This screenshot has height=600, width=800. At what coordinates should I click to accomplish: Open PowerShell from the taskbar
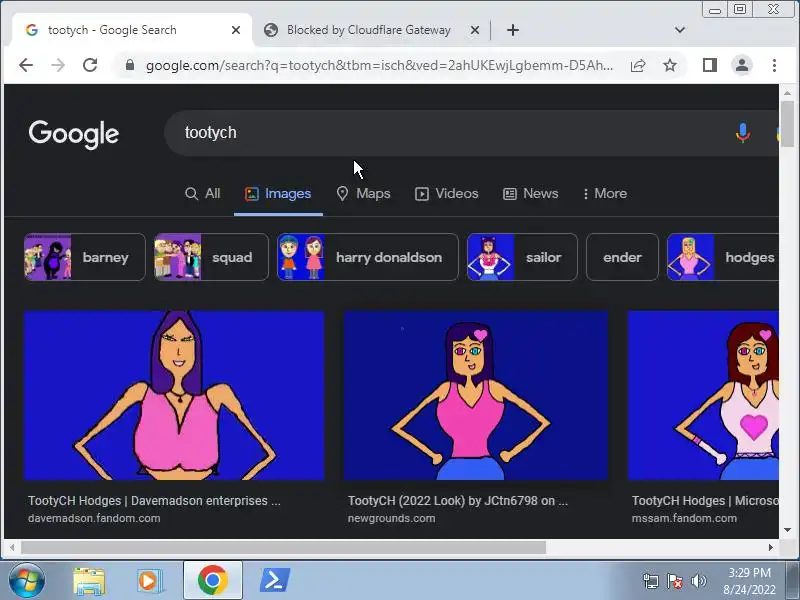[275, 581]
